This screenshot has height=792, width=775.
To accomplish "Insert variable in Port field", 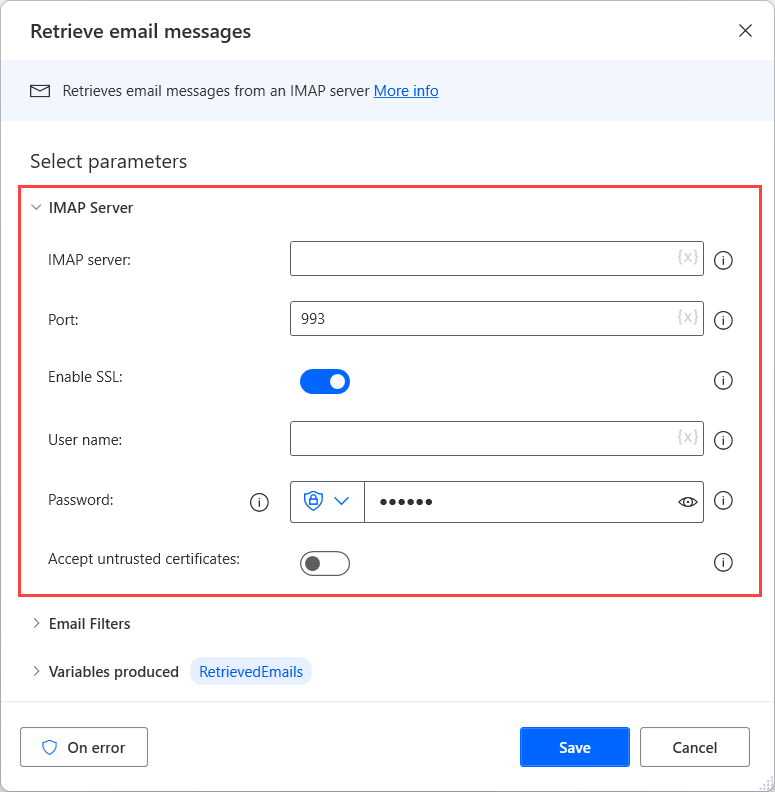I will [688, 317].
